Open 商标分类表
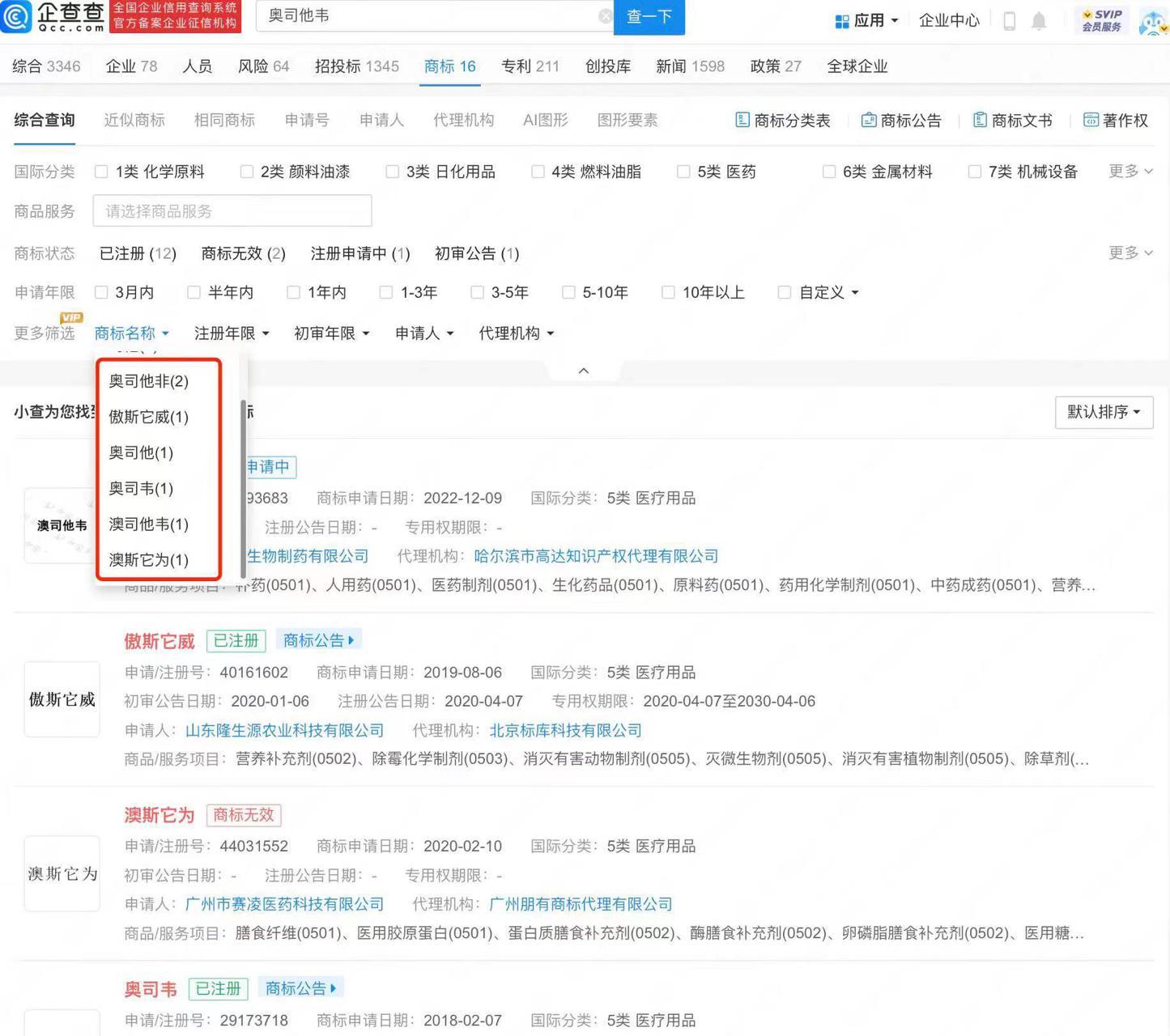Screen dimensions: 1170x1036 click(x=782, y=121)
